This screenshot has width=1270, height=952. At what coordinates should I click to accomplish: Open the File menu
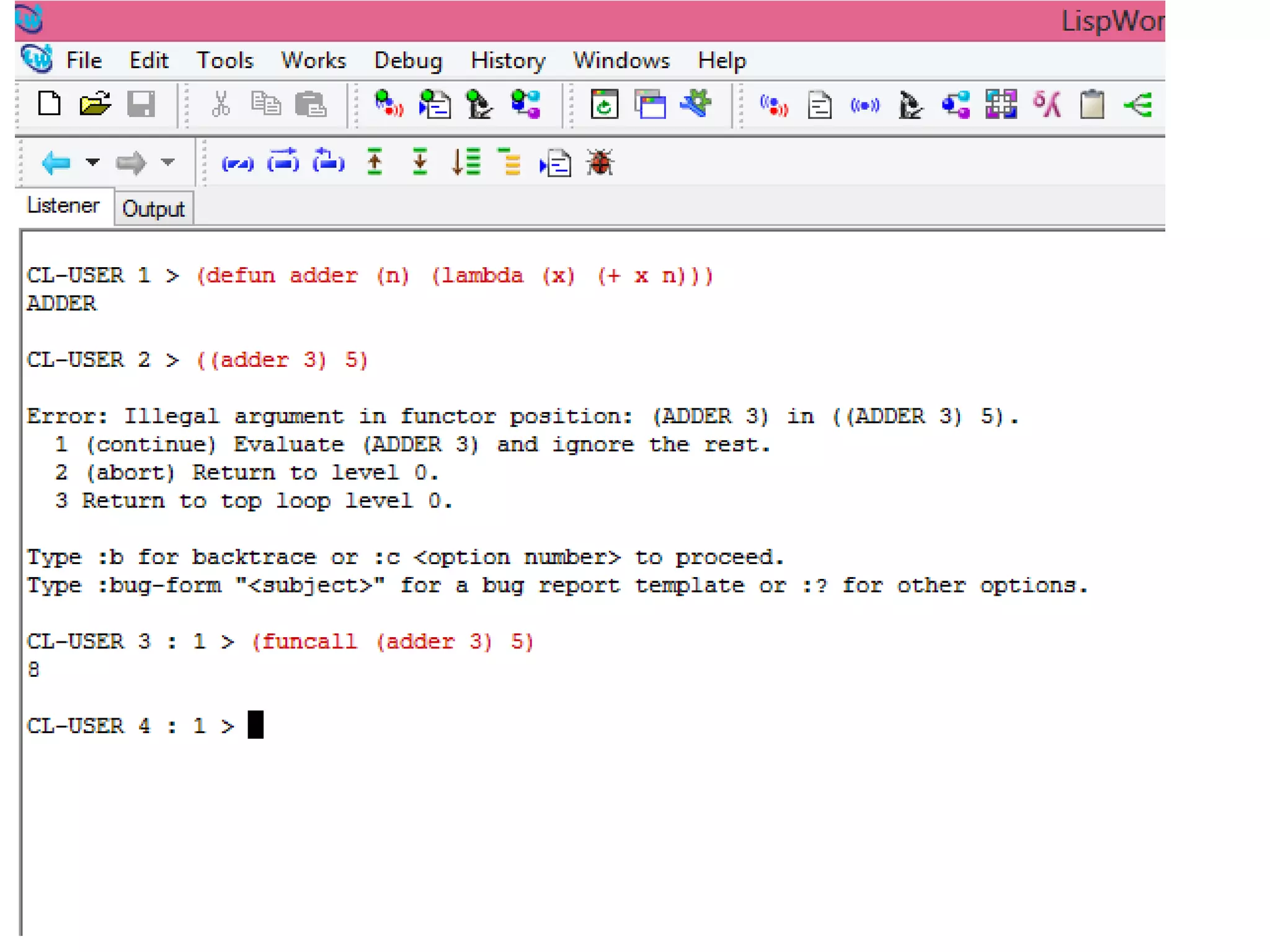[84, 61]
